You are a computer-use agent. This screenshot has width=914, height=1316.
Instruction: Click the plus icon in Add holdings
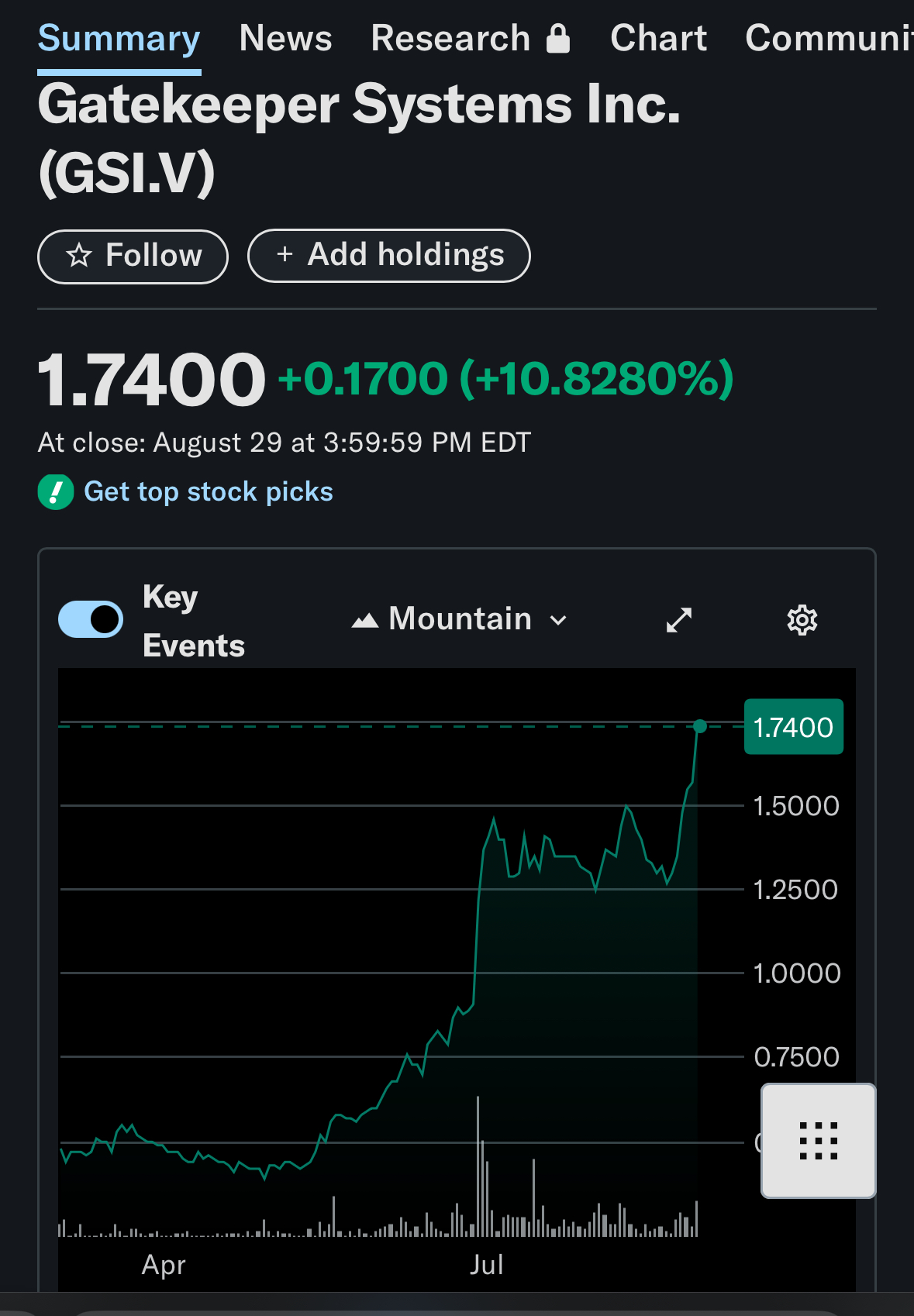click(x=285, y=254)
